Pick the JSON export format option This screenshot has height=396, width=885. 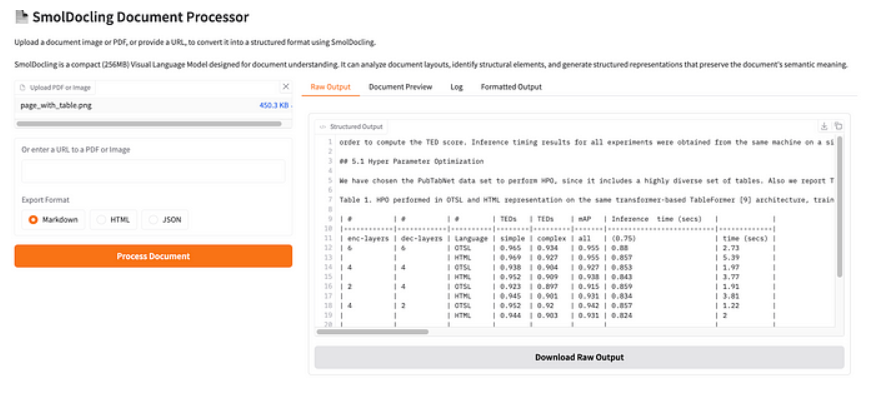165,220
